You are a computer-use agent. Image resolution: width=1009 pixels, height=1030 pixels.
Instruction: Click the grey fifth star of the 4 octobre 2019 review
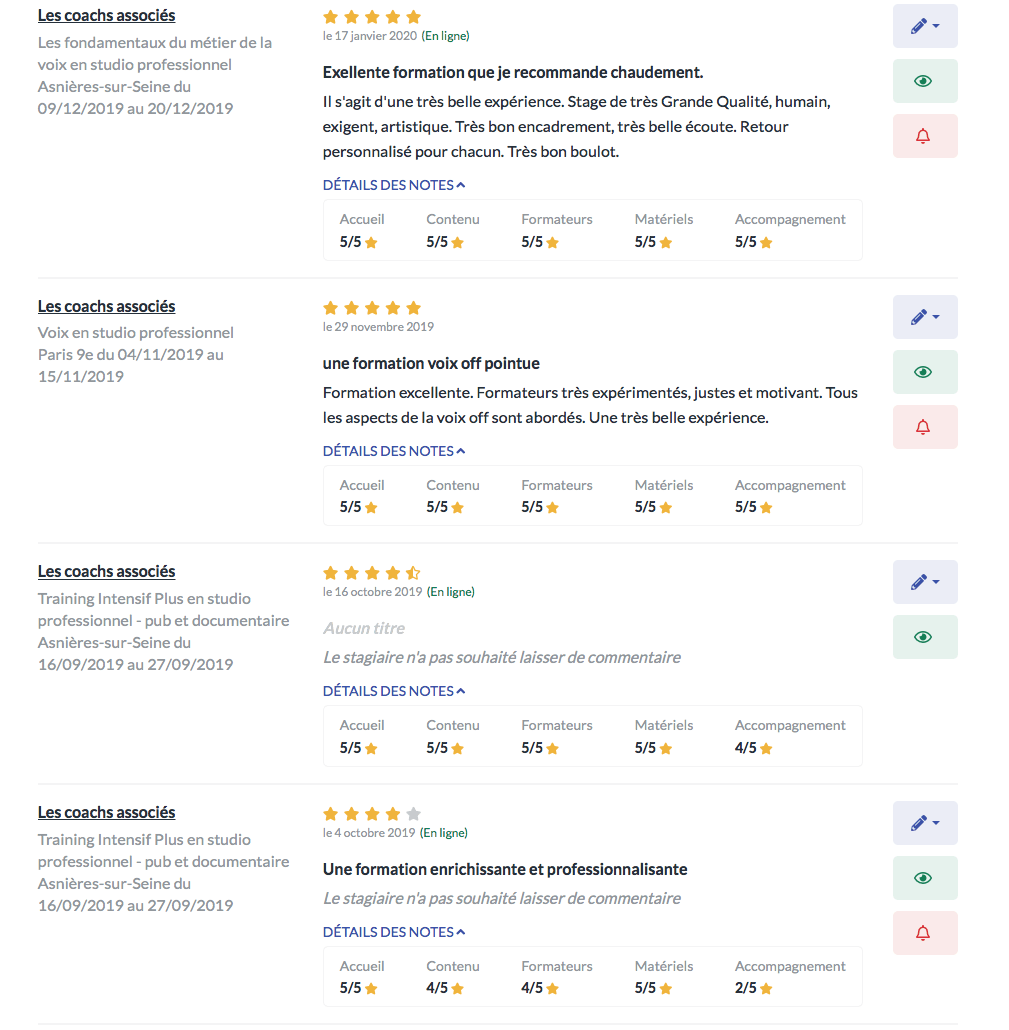pyautogui.click(x=413, y=814)
